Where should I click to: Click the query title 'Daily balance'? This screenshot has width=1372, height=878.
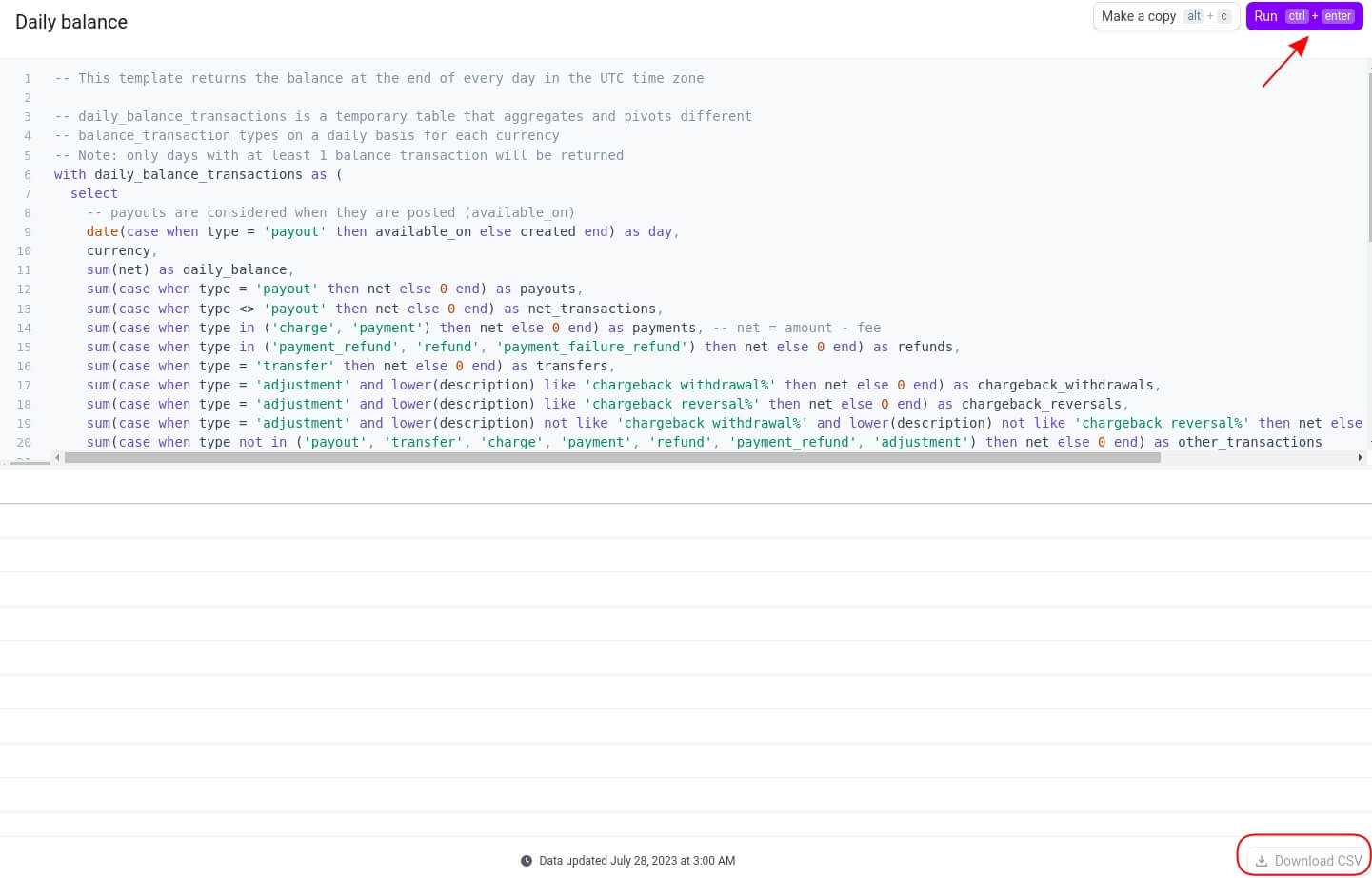tap(71, 21)
